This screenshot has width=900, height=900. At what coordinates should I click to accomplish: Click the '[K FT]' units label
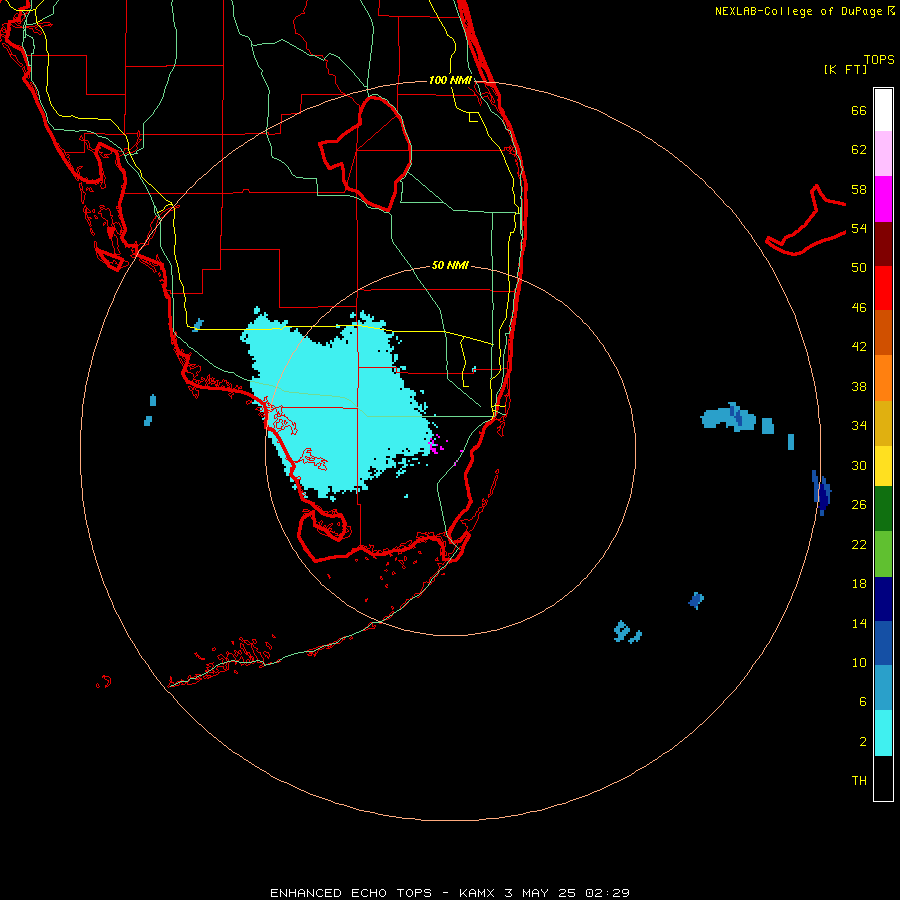pos(845,69)
